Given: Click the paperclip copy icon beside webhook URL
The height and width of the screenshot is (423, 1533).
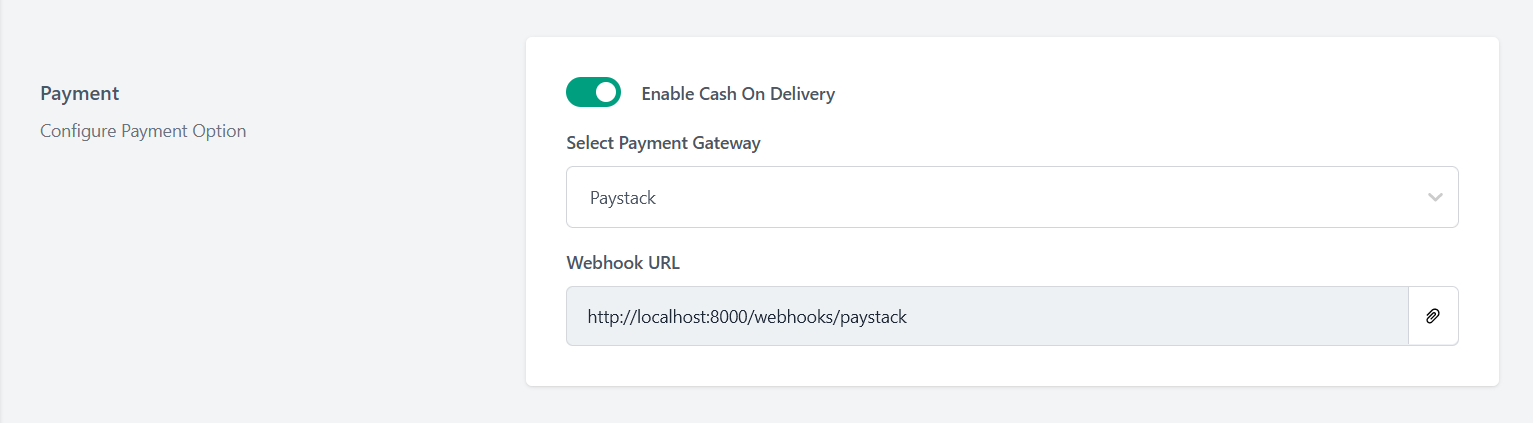Looking at the screenshot, I should (1432, 316).
